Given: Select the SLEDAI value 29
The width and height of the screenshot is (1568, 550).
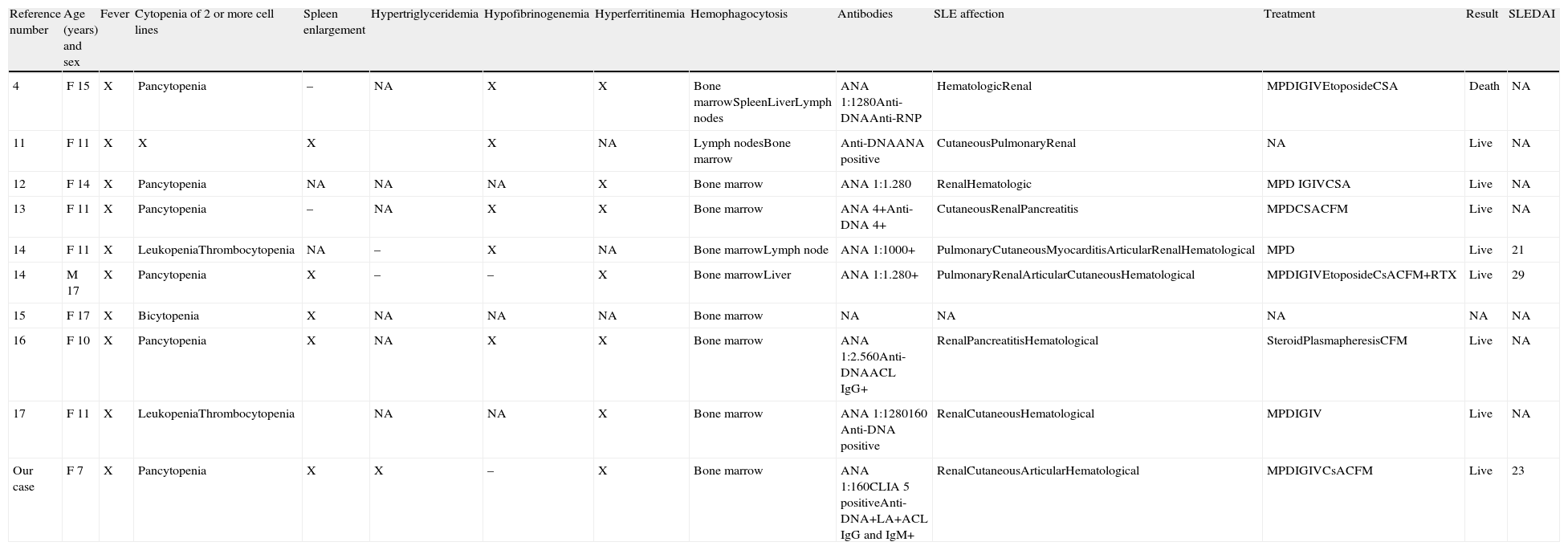Looking at the screenshot, I should point(1517,275).
